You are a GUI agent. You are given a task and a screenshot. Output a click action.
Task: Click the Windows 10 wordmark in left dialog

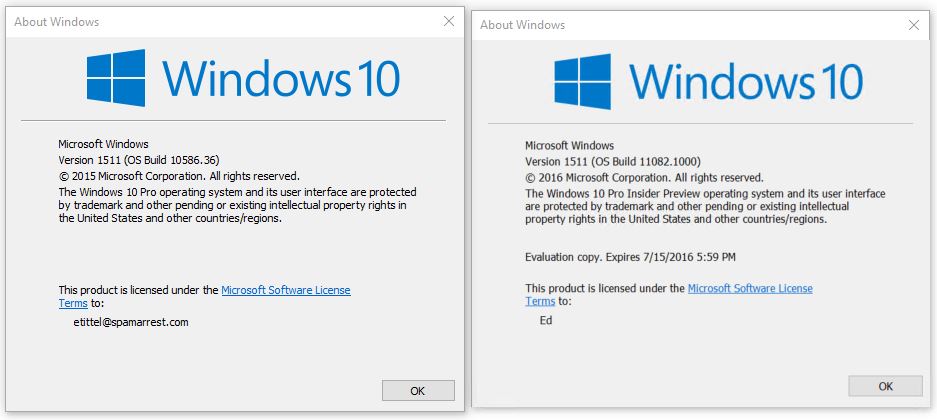281,78
